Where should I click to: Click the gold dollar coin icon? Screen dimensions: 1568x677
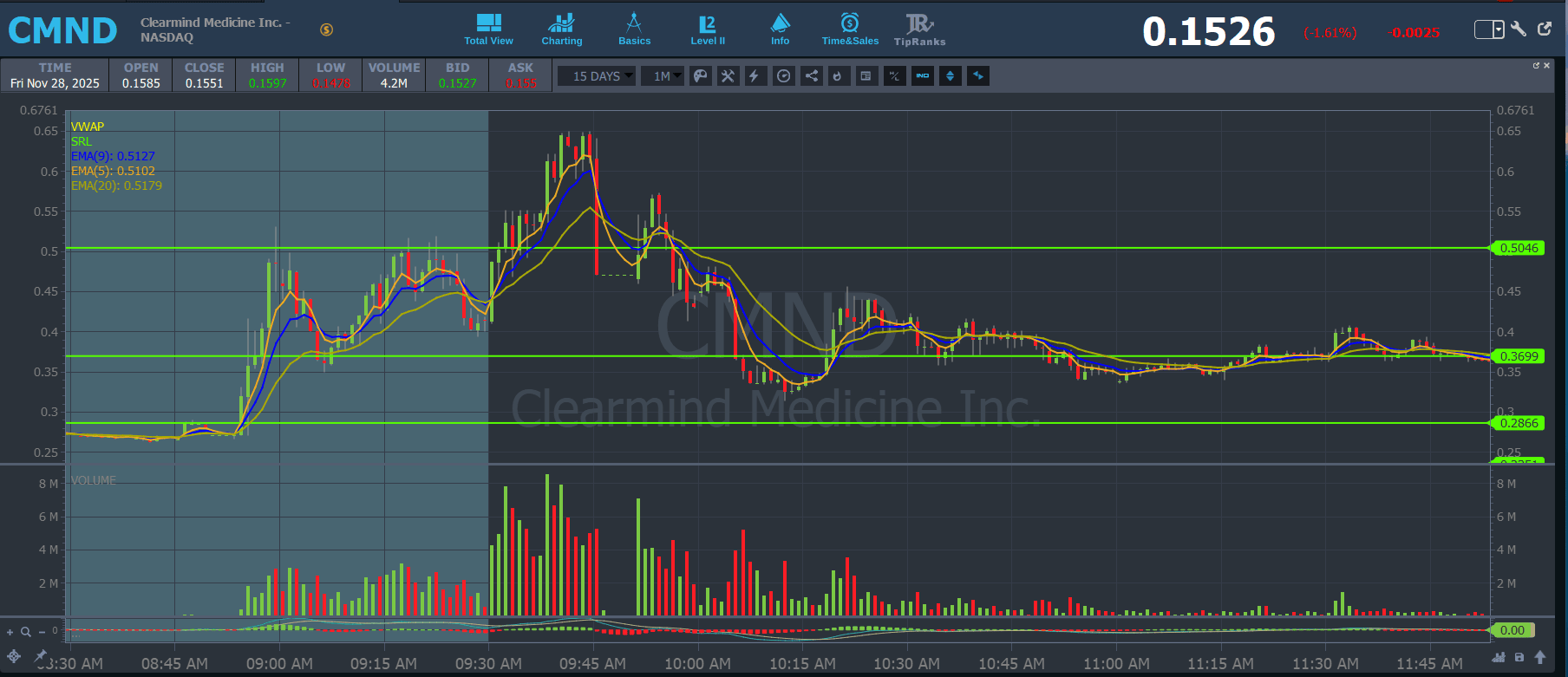[x=327, y=29]
